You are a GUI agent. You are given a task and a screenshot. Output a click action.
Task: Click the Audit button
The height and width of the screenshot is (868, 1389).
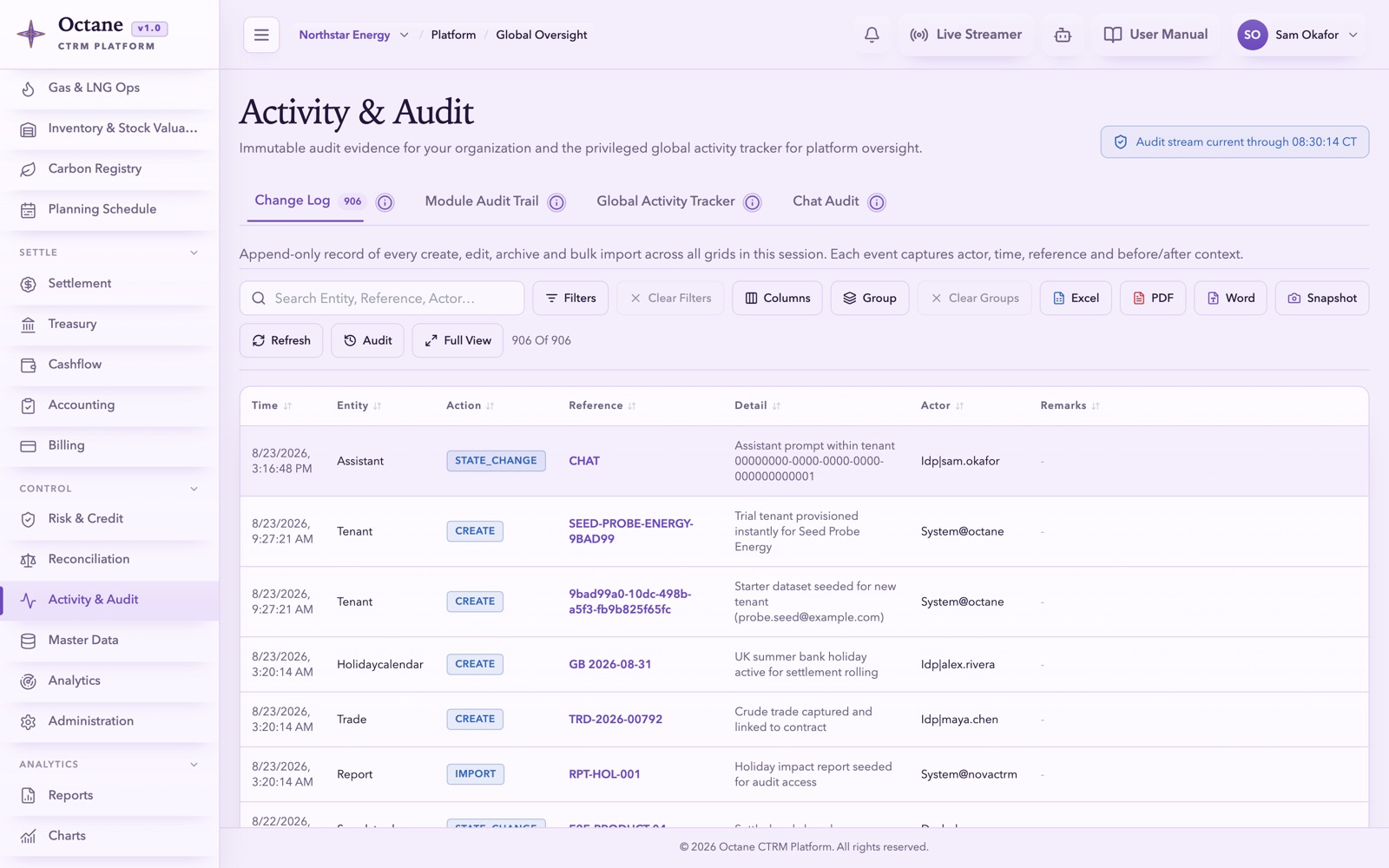[367, 340]
